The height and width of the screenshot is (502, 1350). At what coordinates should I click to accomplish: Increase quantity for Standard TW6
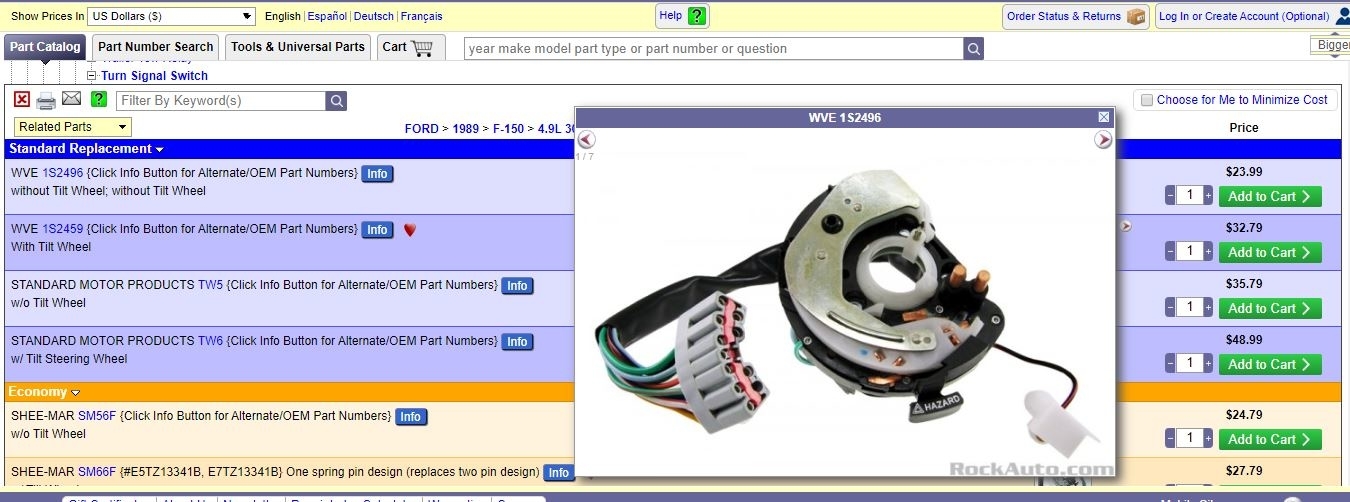point(1208,364)
